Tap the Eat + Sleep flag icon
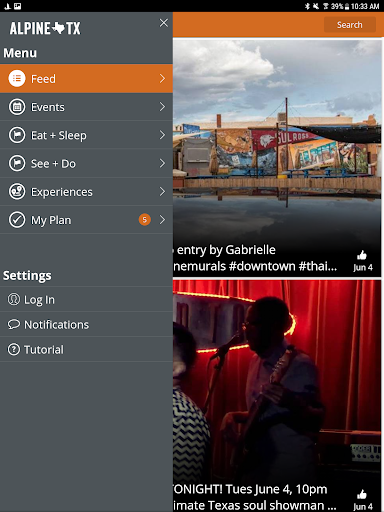Image resolution: width=384 pixels, height=512 pixels. coord(17,135)
